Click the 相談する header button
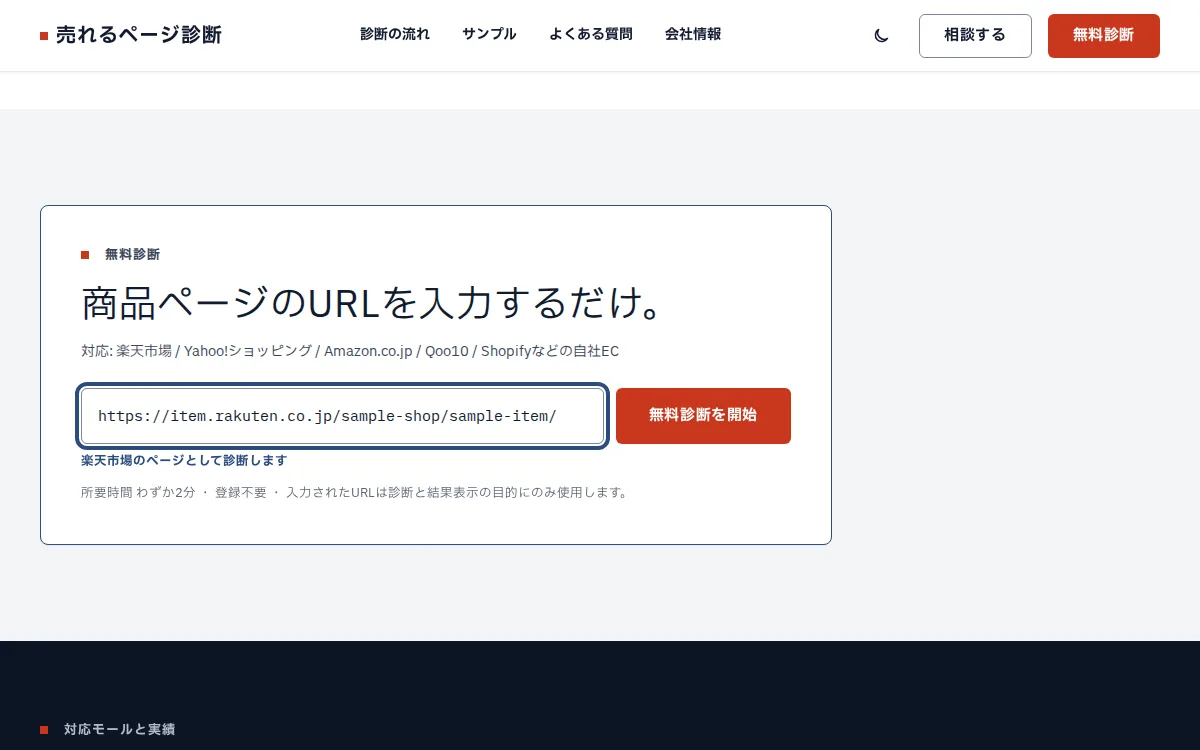 [975, 35]
